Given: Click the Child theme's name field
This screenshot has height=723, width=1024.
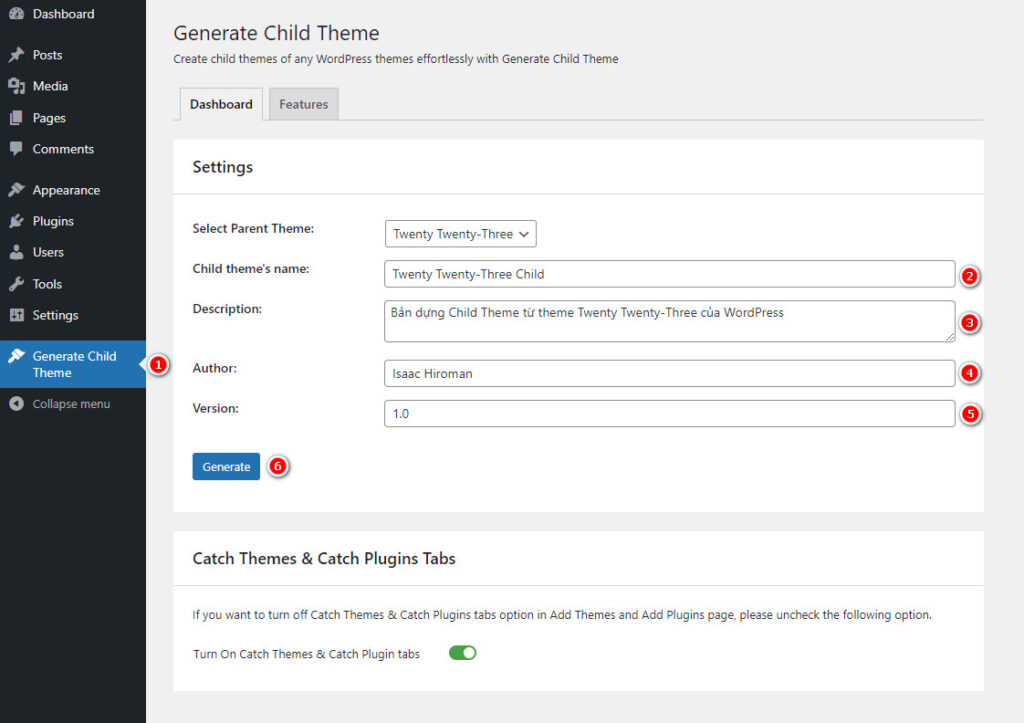Looking at the screenshot, I should click(x=669, y=274).
